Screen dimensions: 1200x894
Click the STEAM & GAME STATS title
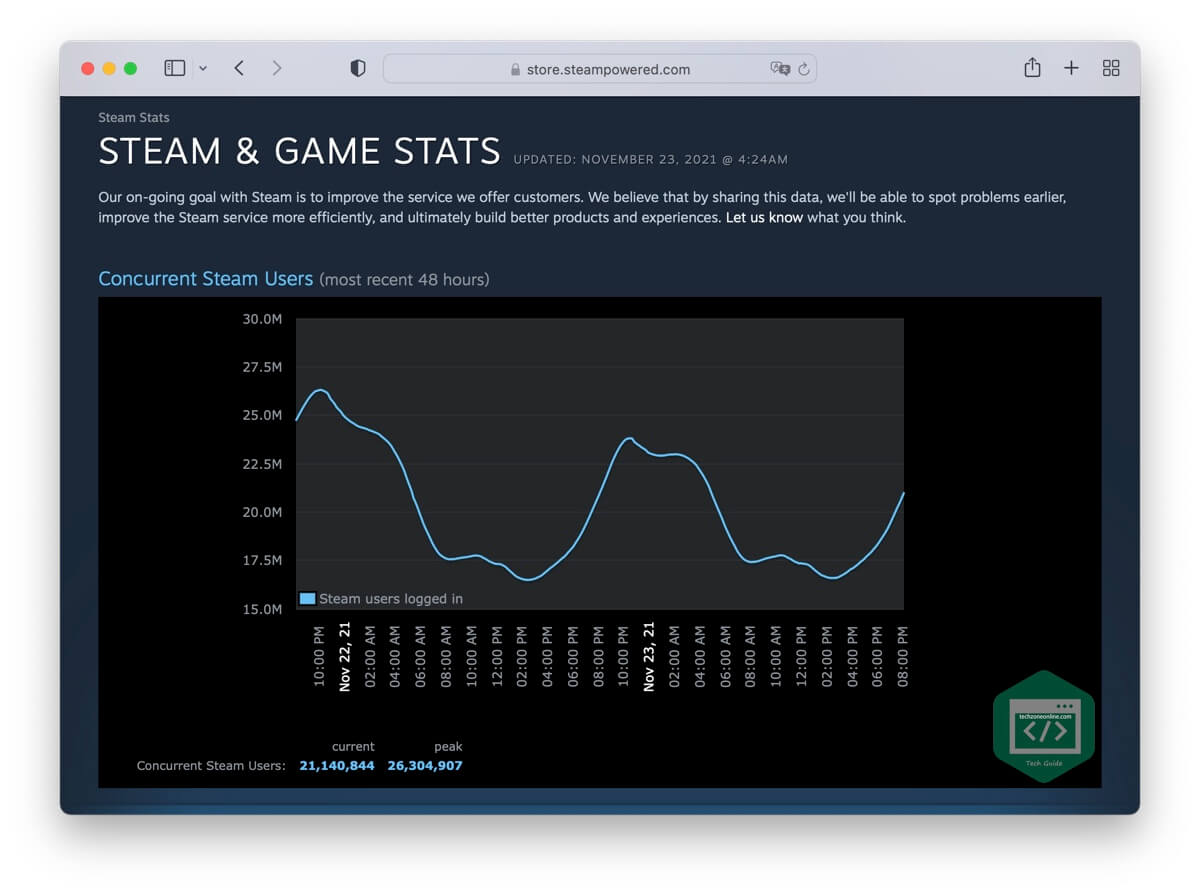click(x=299, y=151)
